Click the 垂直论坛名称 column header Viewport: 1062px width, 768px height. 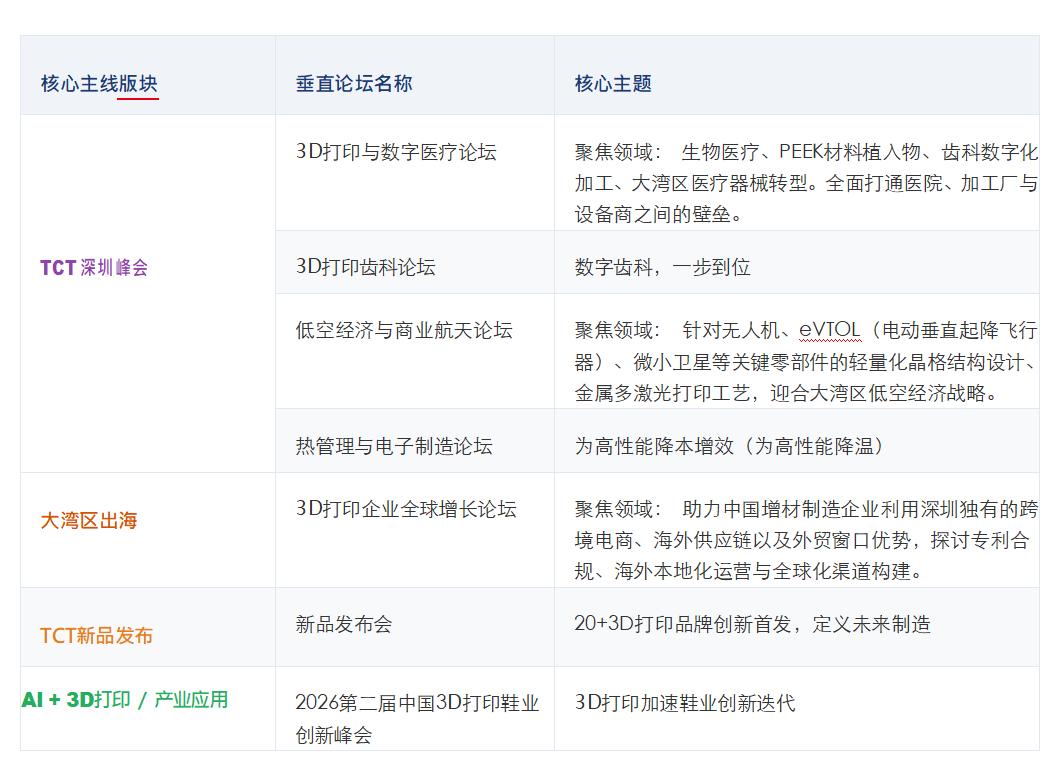[354, 83]
